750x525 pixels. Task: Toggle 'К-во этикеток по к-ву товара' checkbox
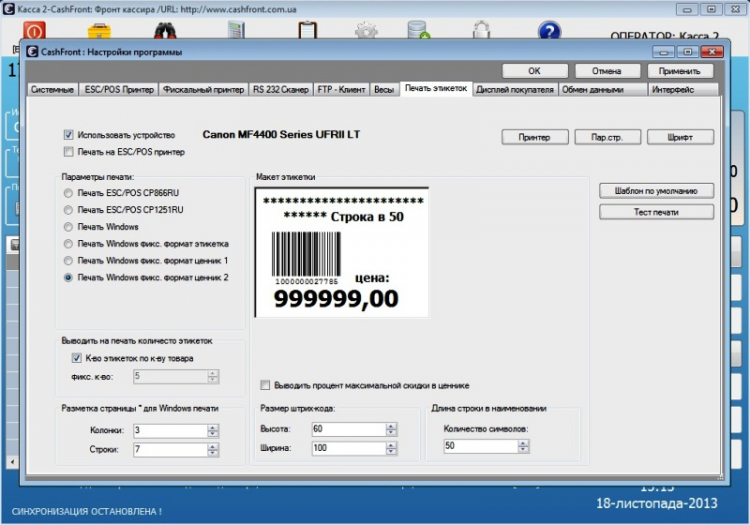[x=77, y=358]
